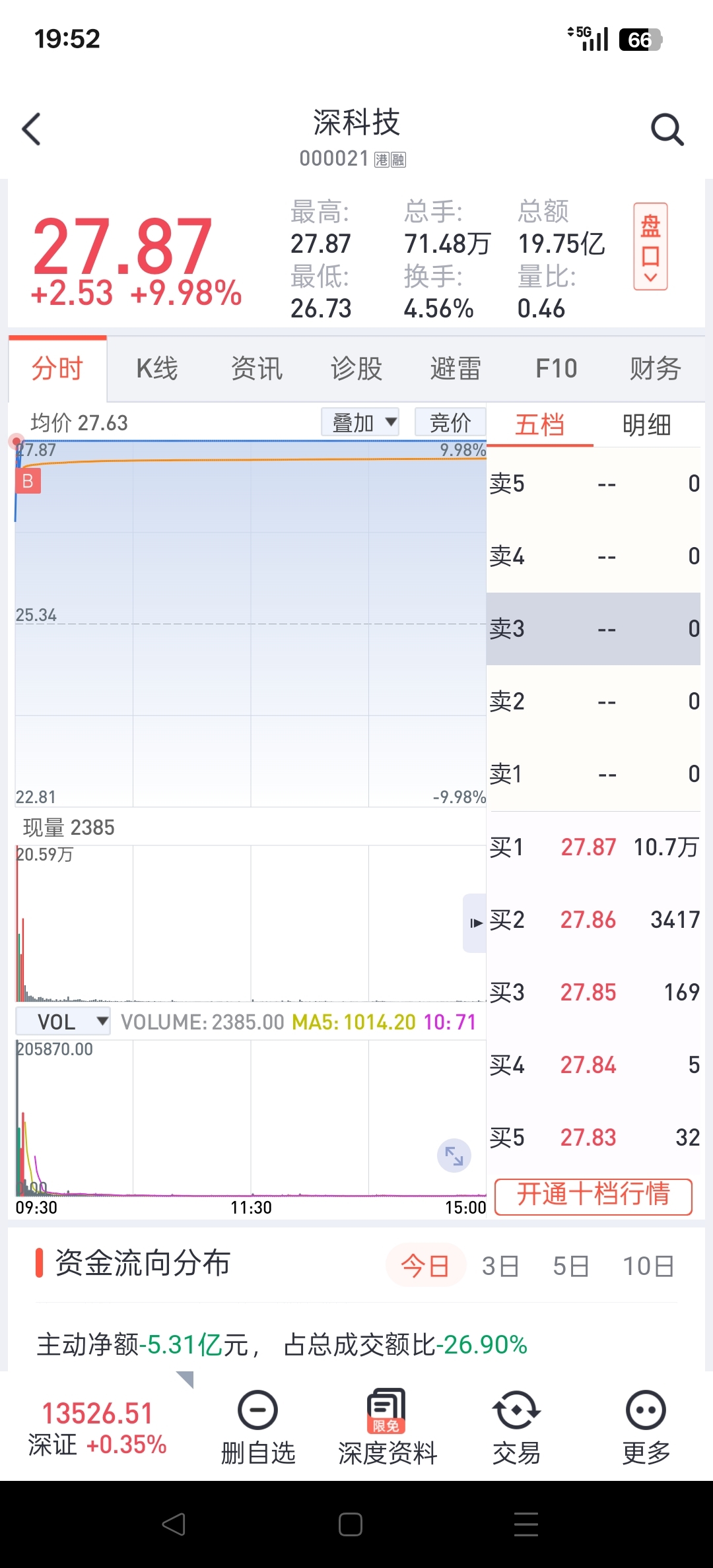
Task: Switch to the K线 tab
Action: pyautogui.click(x=157, y=369)
